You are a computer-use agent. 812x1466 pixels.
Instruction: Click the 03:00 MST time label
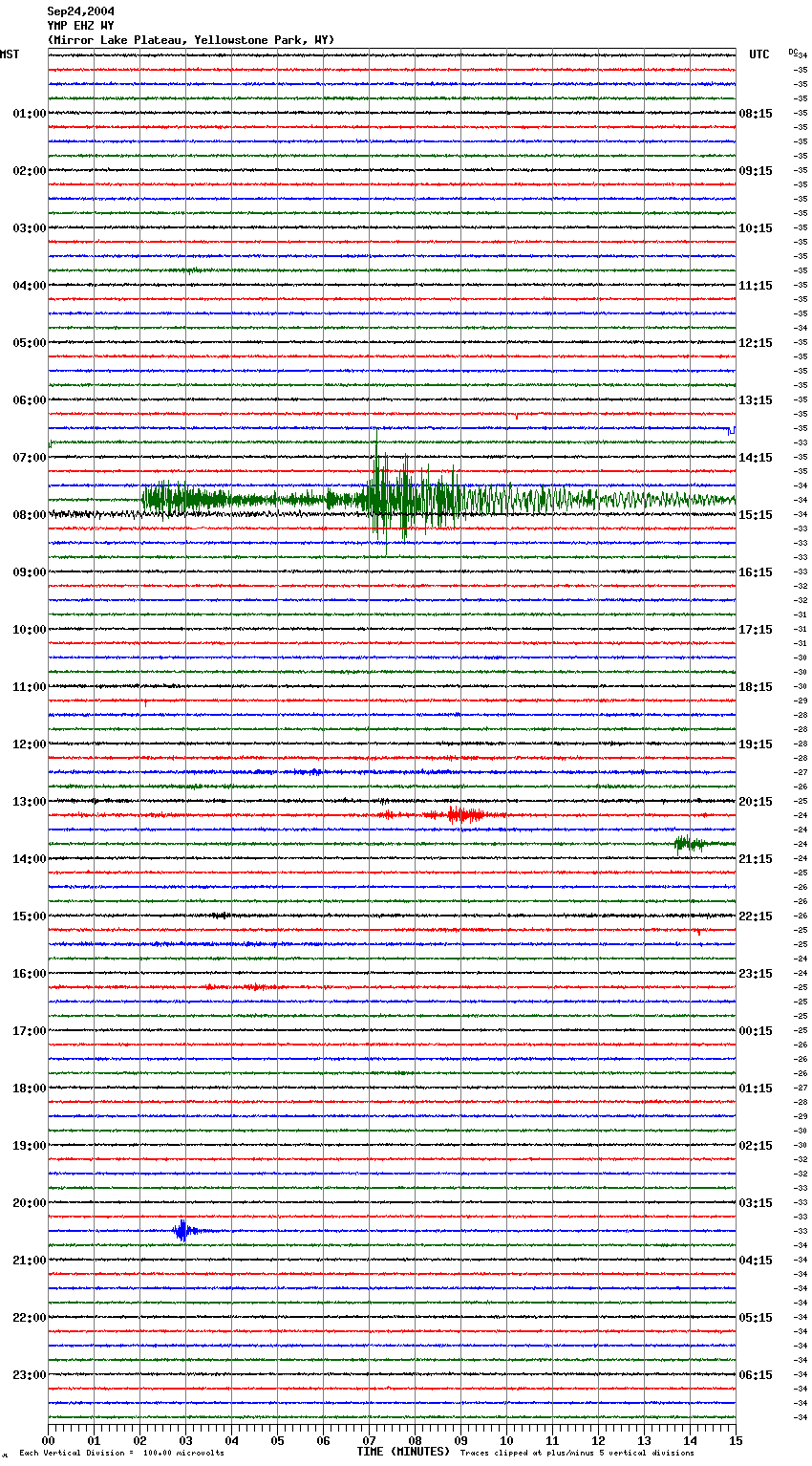pyautogui.click(x=29, y=228)
